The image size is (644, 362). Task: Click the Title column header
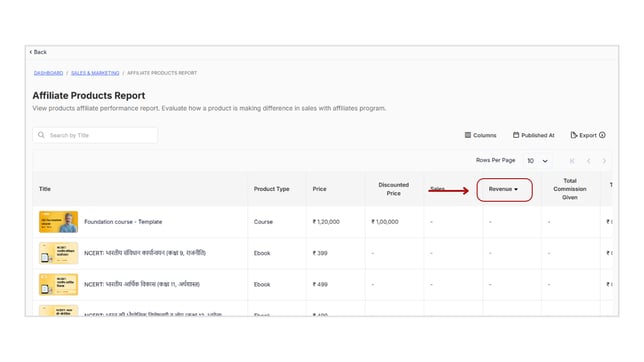point(45,189)
